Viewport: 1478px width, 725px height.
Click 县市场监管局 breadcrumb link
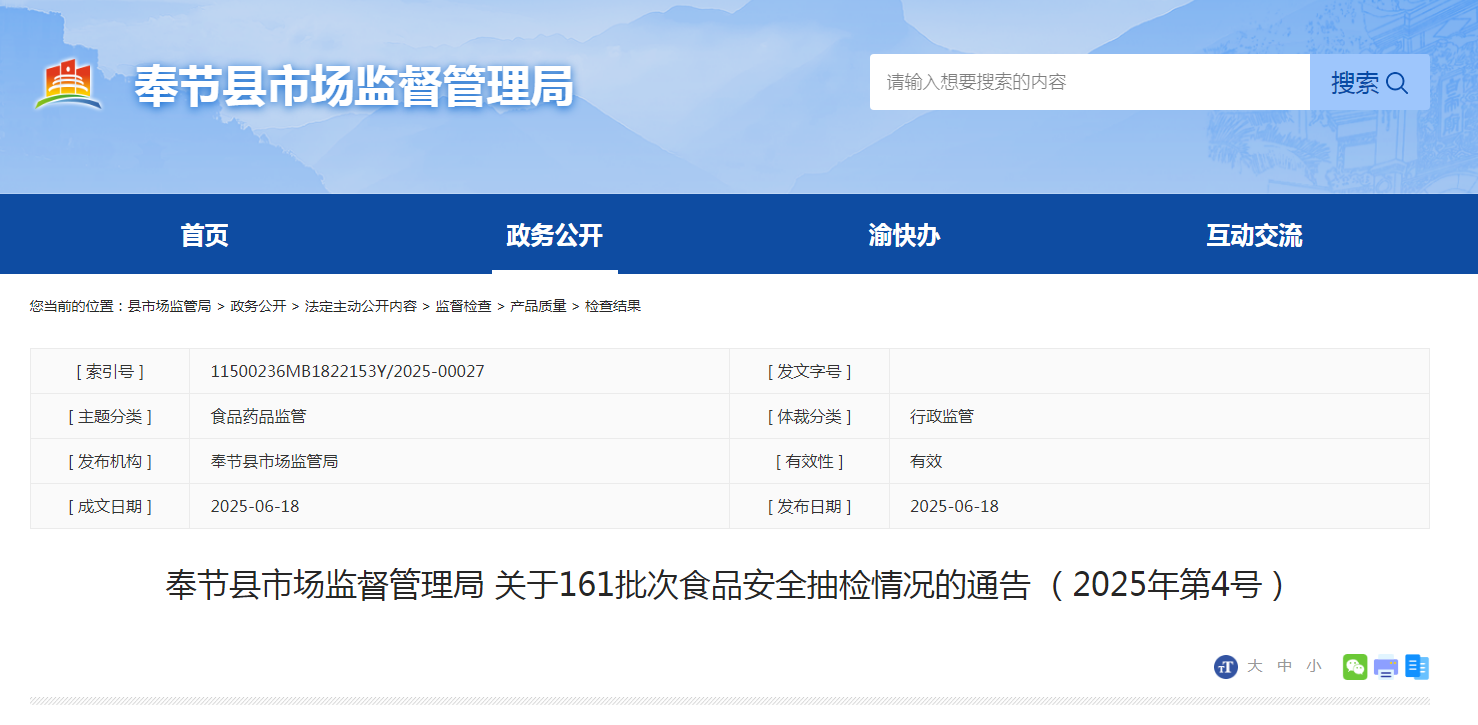click(x=170, y=306)
